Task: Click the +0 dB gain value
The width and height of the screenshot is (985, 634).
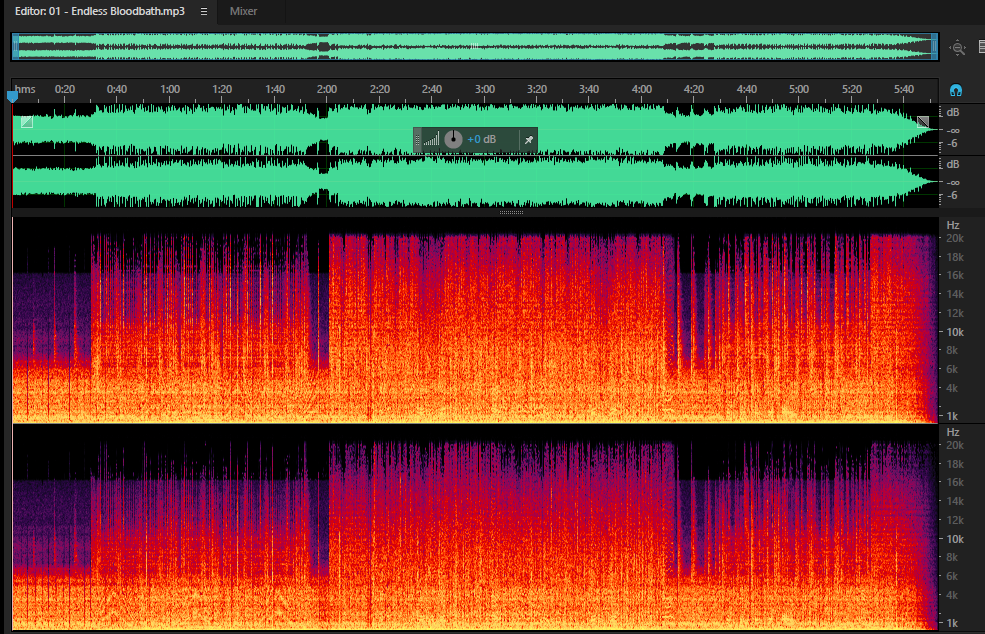Action: 481,139
